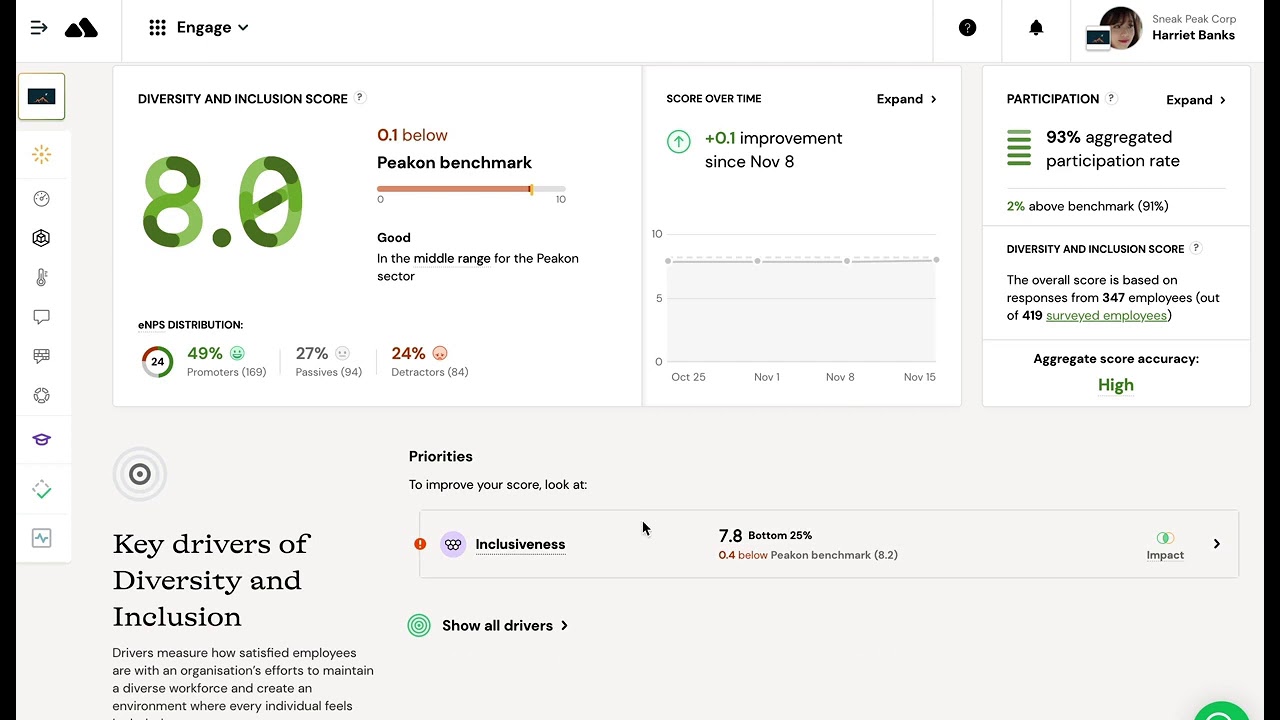Open the pulse chart icon in sidebar
1280x720 pixels.
point(41,538)
